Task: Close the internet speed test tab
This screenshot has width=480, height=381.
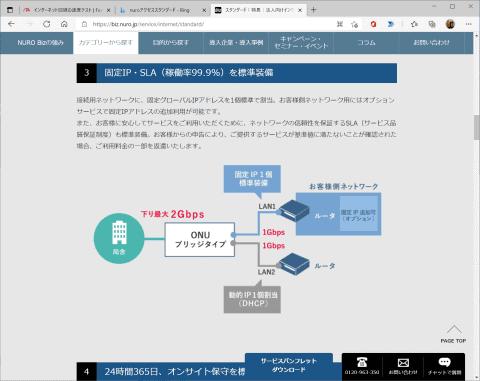Action: [108, 10]
